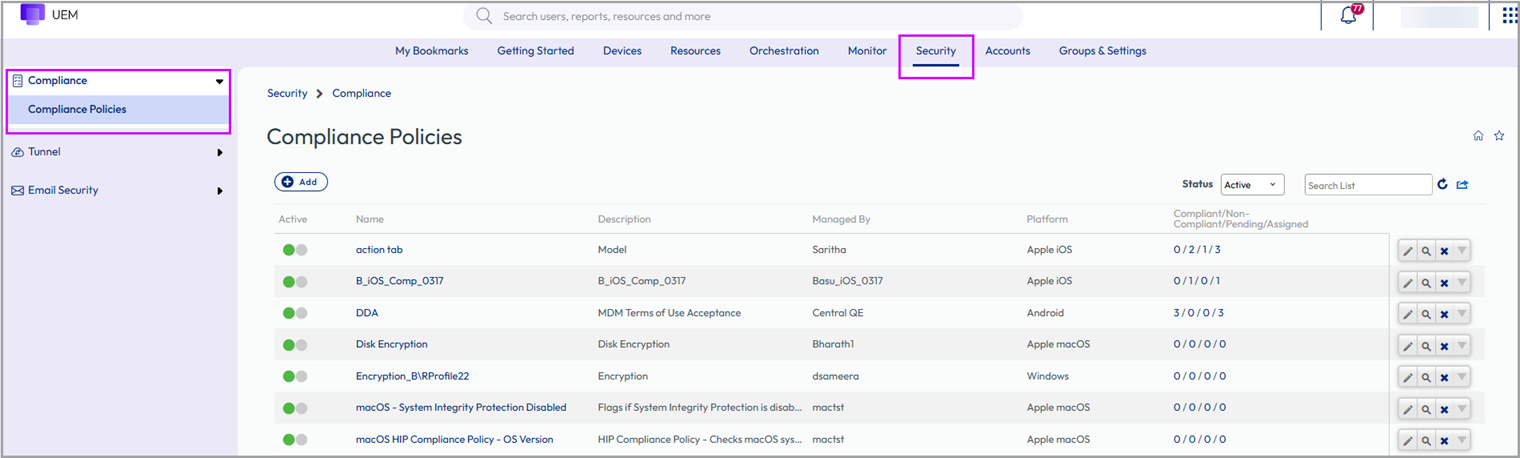The height and width of the screenshot is (458, 1520).
Task: Open more actions dropdown for Encryption_B\RProfile22
Action: [x=1462, y=377]
